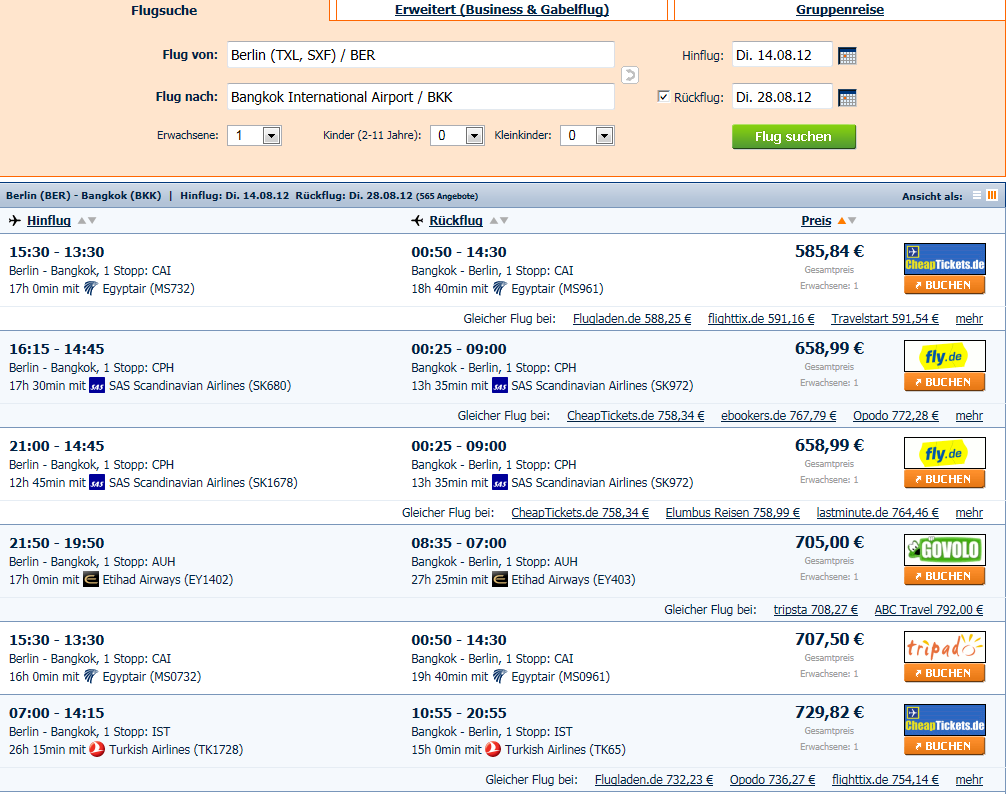Uncheck the Rückflug checkbox
The image size is (1008, 794).
coord(663,96)
